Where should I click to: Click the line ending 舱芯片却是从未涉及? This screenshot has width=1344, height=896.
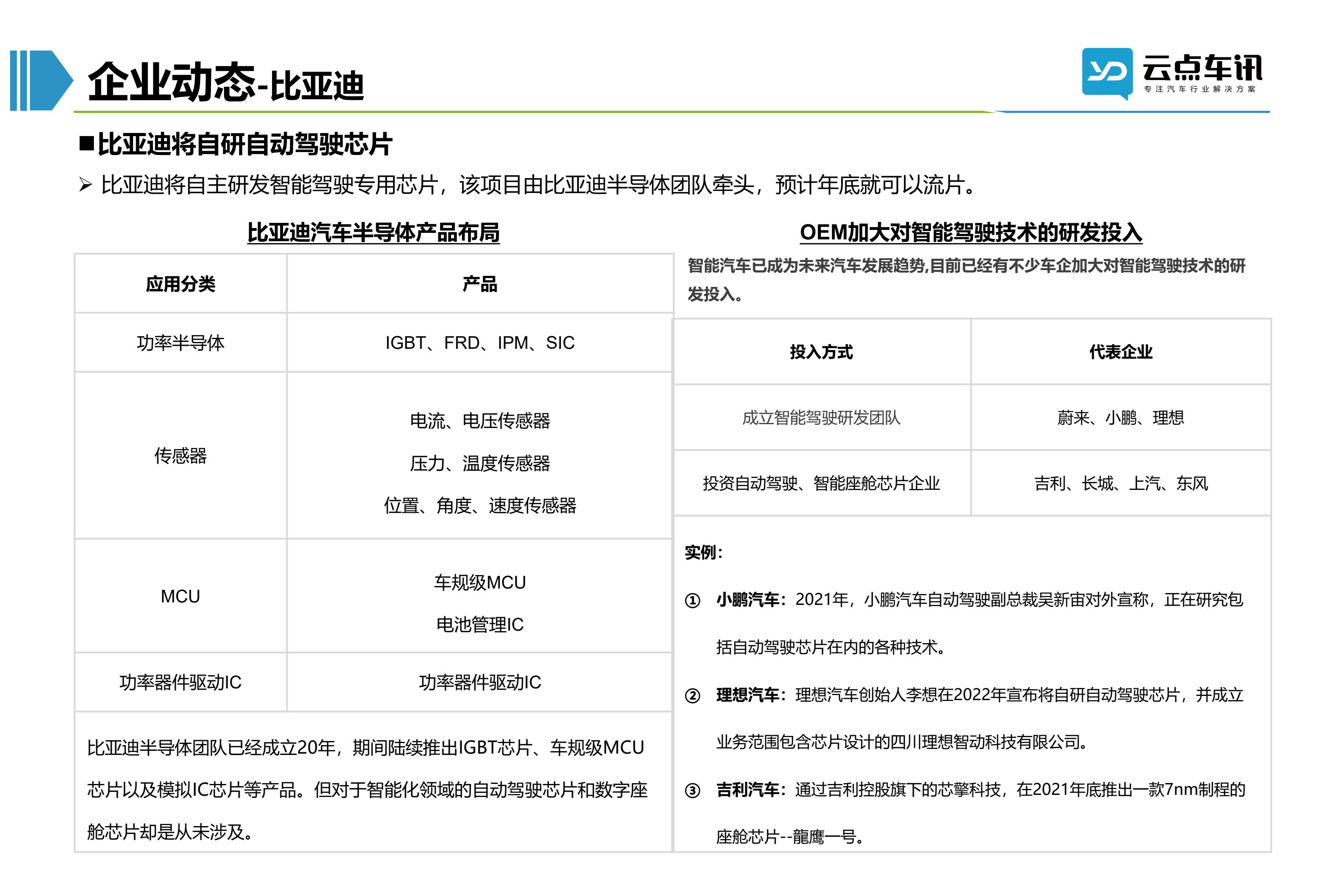(170, 832)
